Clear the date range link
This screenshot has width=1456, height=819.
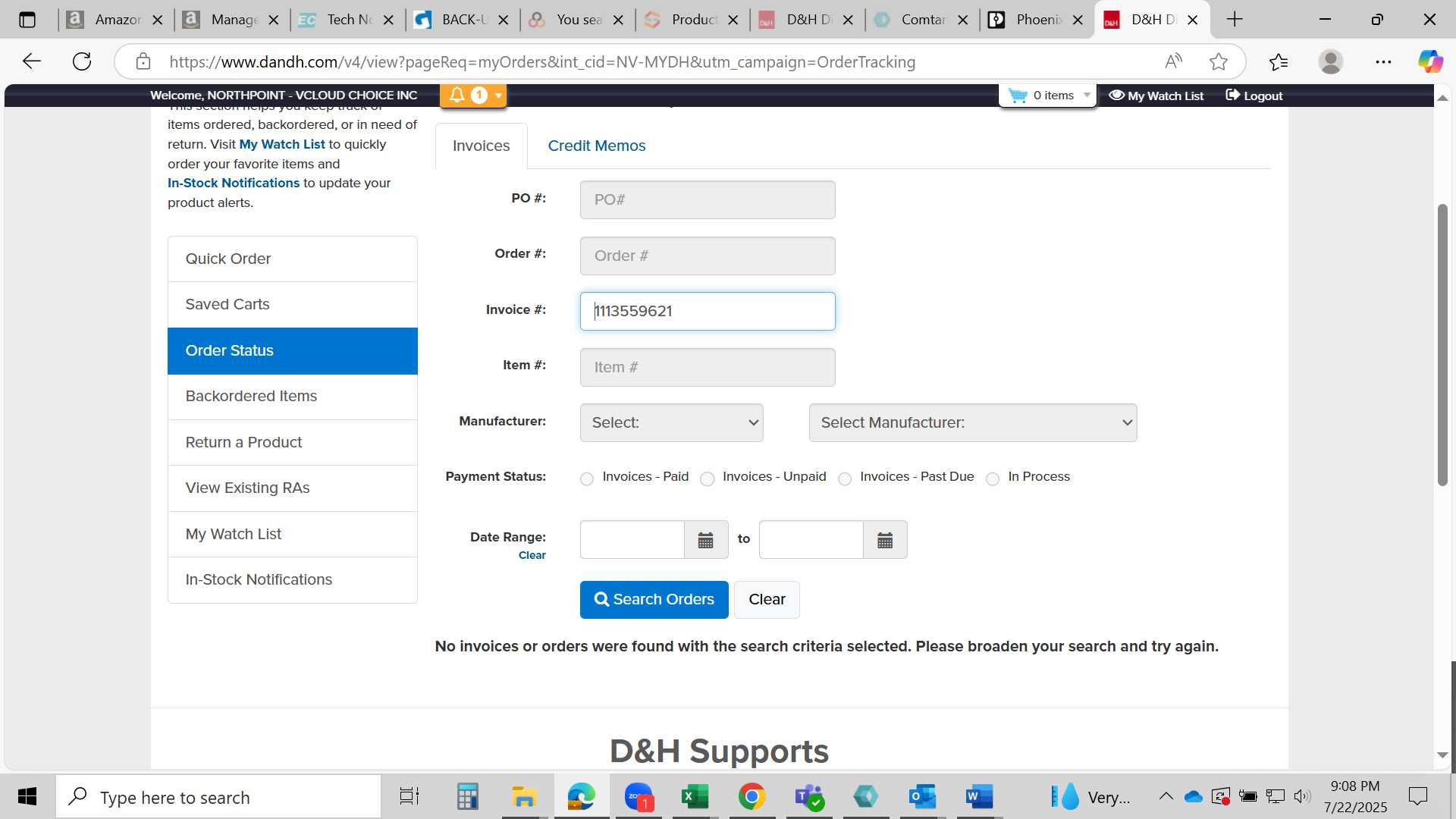coord(532,555)
